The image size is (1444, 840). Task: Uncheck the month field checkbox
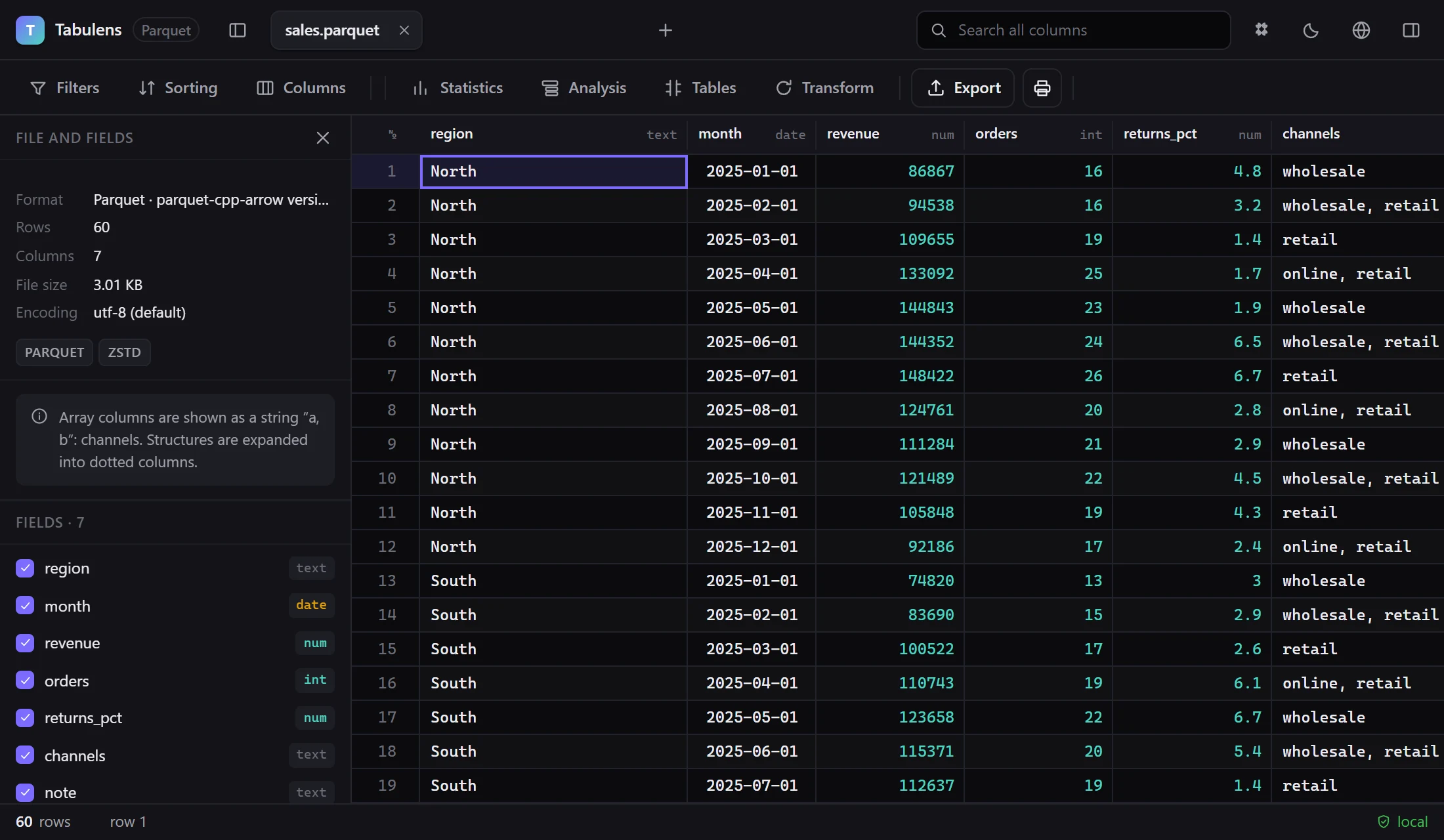pos(25,605)
